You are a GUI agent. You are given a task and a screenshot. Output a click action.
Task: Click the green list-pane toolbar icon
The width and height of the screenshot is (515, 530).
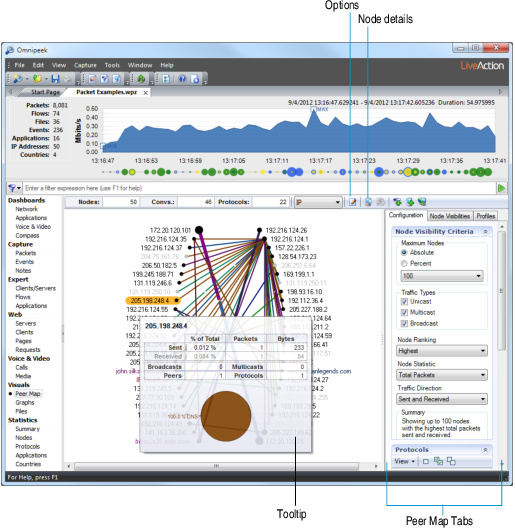point(166,79)
